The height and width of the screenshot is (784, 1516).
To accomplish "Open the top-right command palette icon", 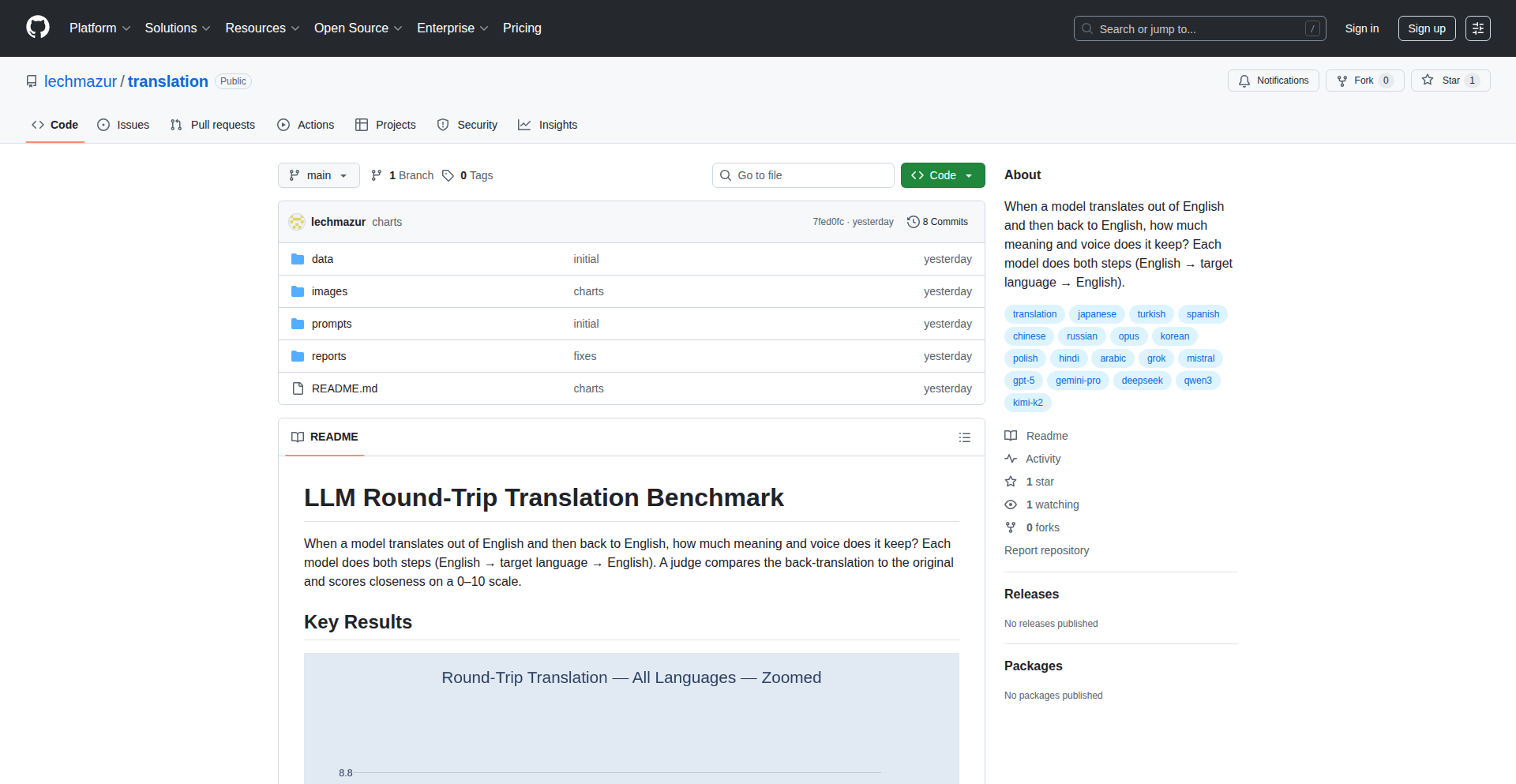I will [1477, 28].
